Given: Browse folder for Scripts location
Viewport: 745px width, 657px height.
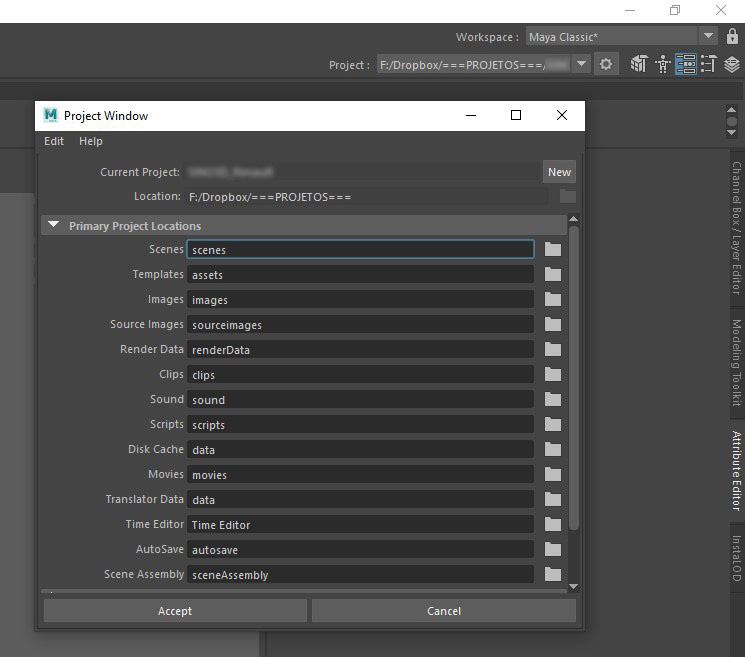Looking at the screenshot, I should (x=553, y=425).
